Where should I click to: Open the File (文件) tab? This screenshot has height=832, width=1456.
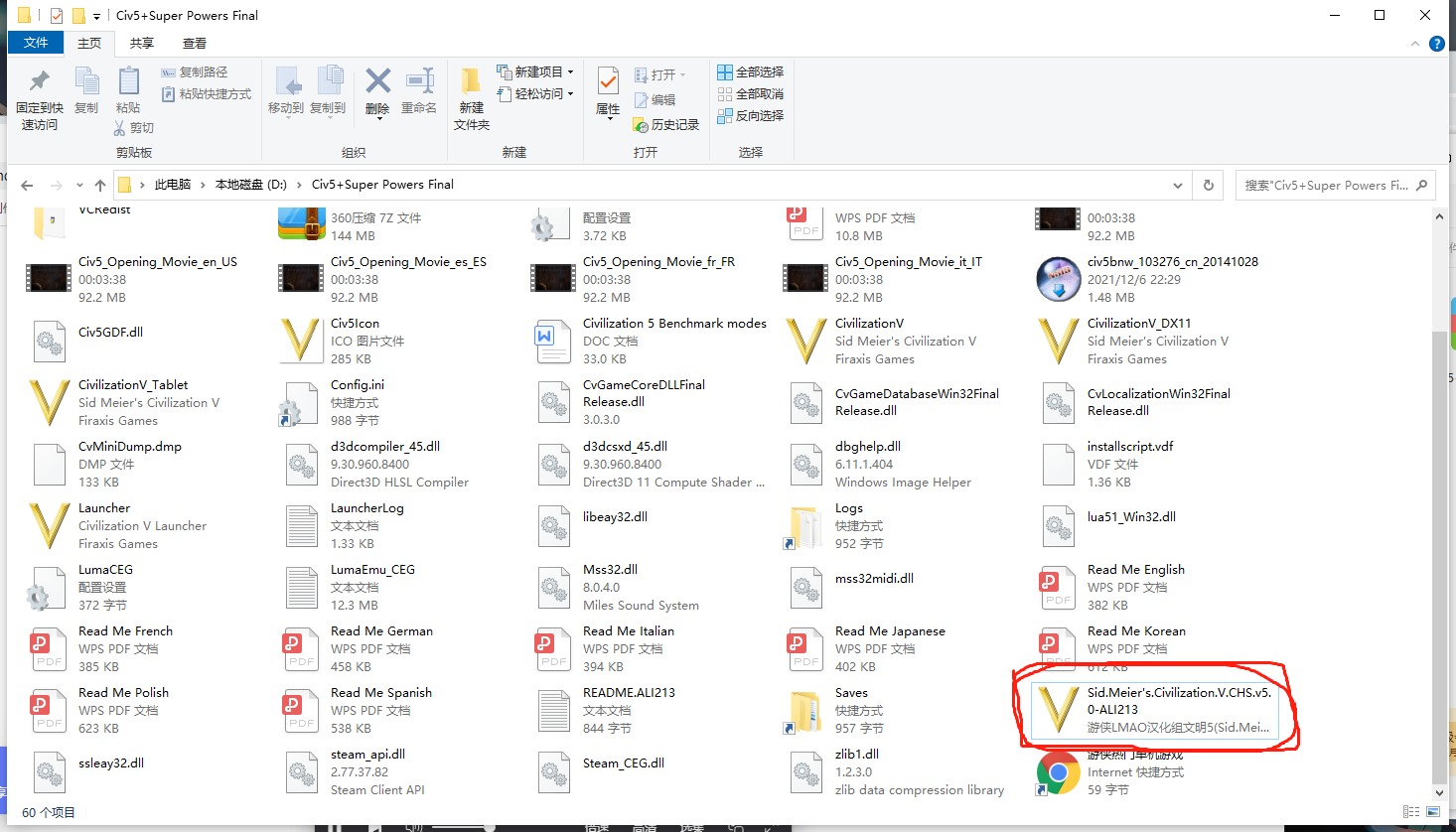click(x=36, y=43)
